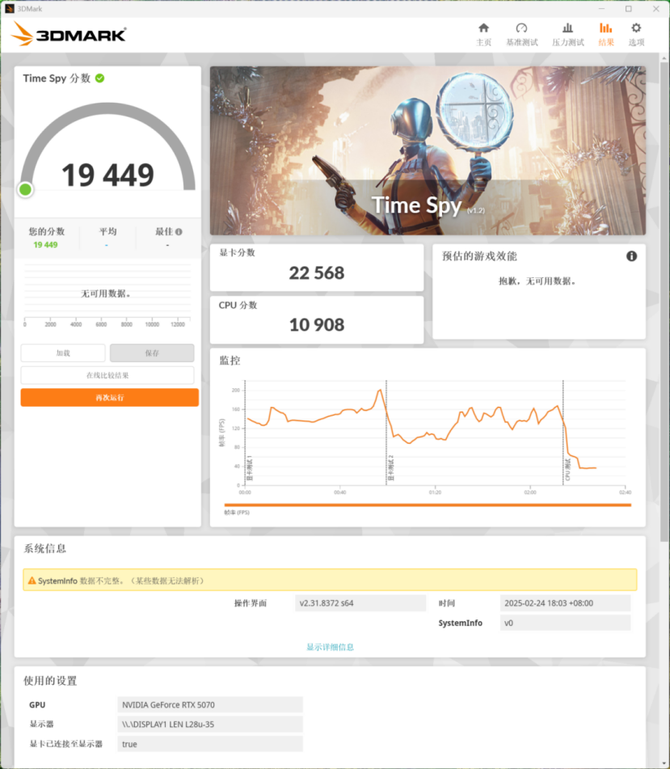Click the 抱歉, 无可用数据 message

tap(538, 281)
